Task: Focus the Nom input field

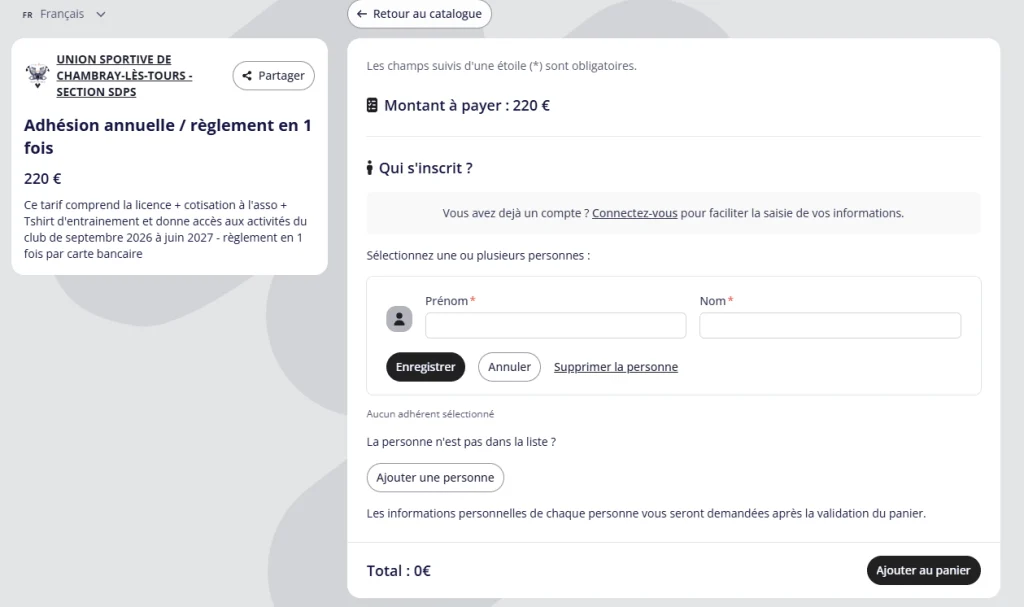Action: 830,325
